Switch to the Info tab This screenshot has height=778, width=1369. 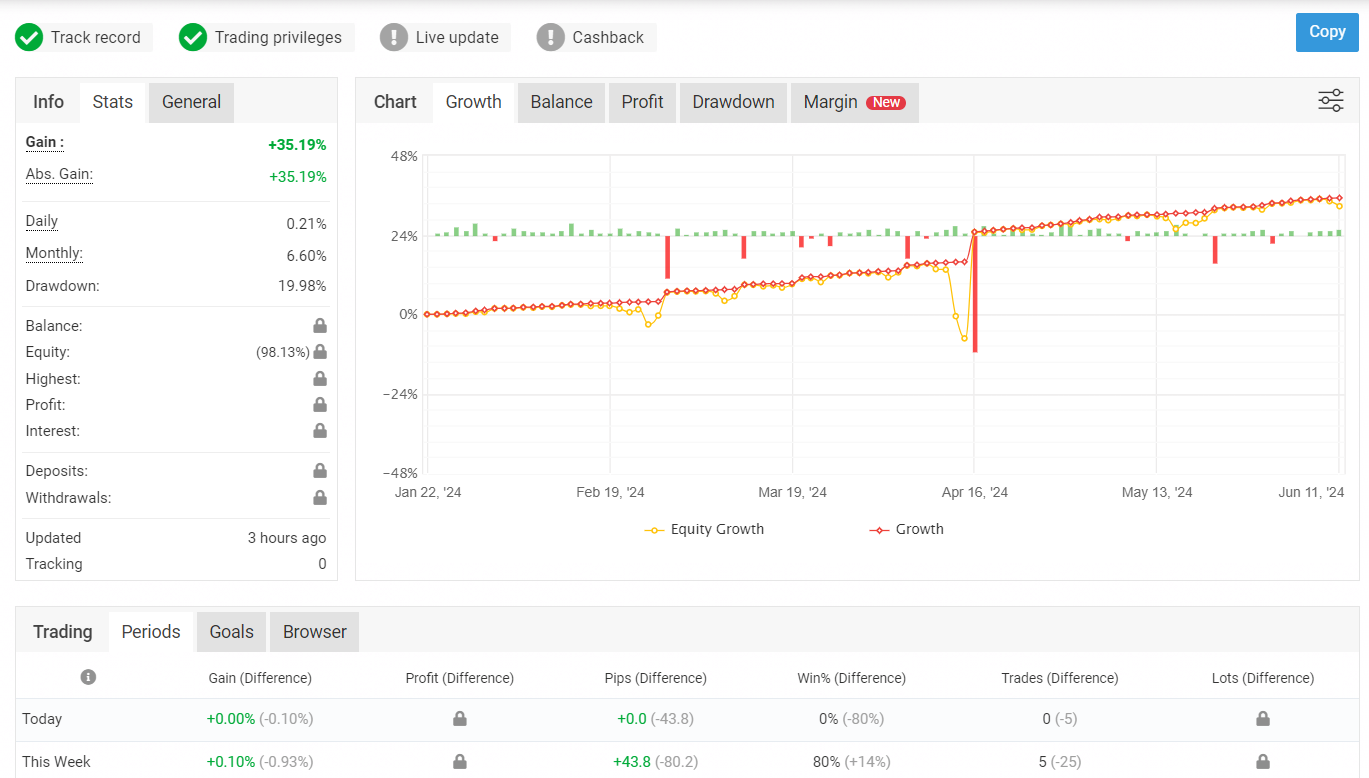click(48, 102)
